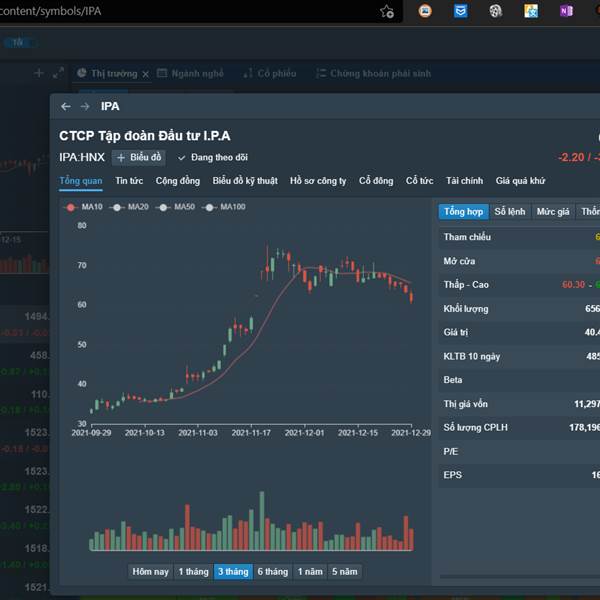
Task: Open the Cổ phiếu tab
Action: [x=270, y=73]
